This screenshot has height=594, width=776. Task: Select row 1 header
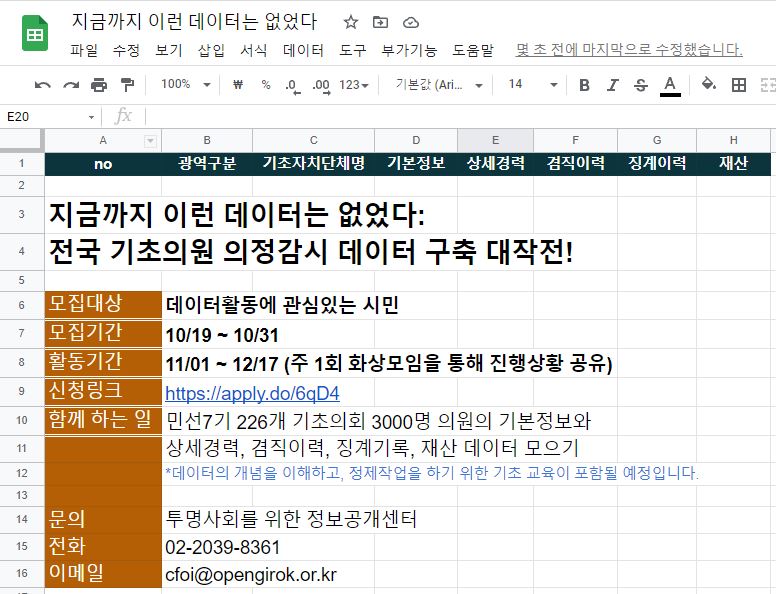click(21, 163)
